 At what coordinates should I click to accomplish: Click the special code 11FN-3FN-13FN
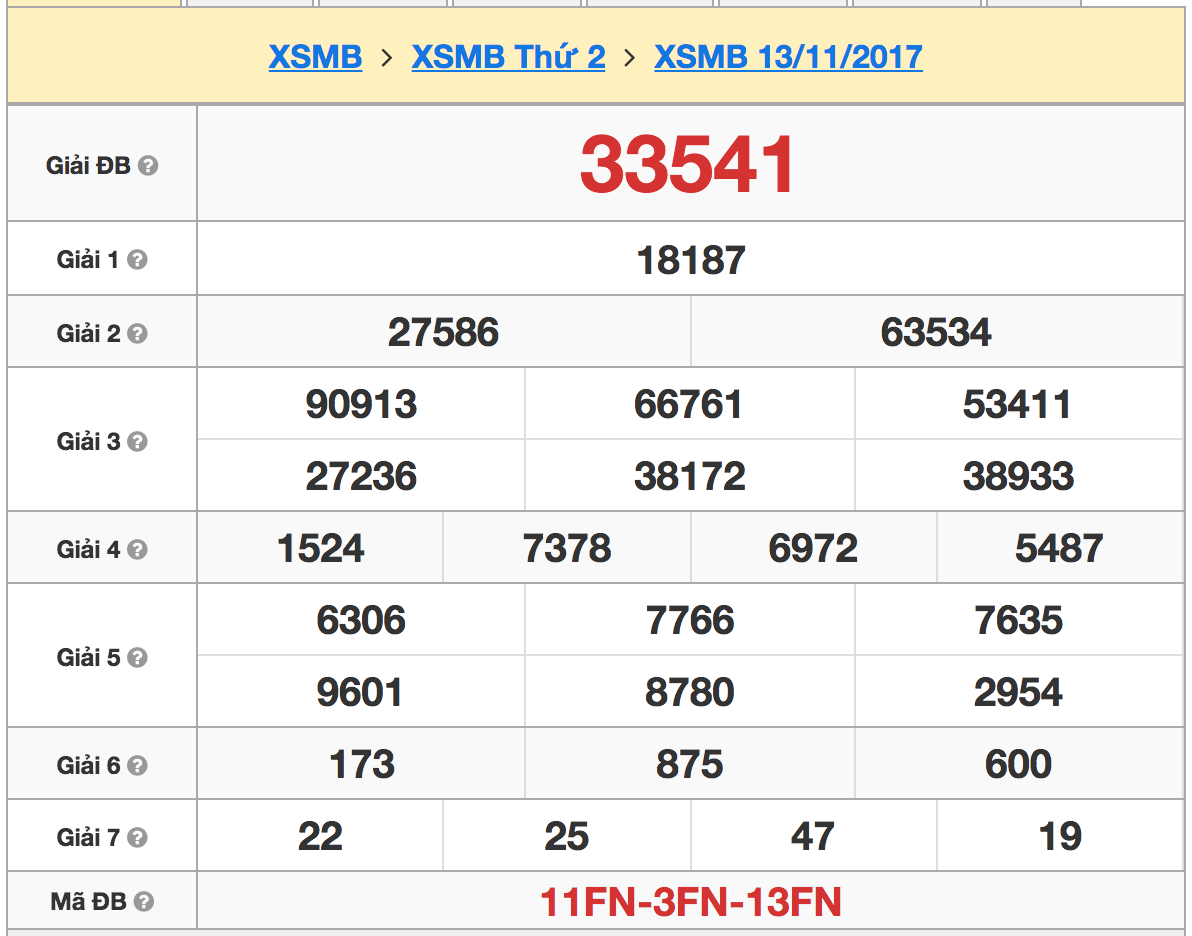(x=690, y=902)
